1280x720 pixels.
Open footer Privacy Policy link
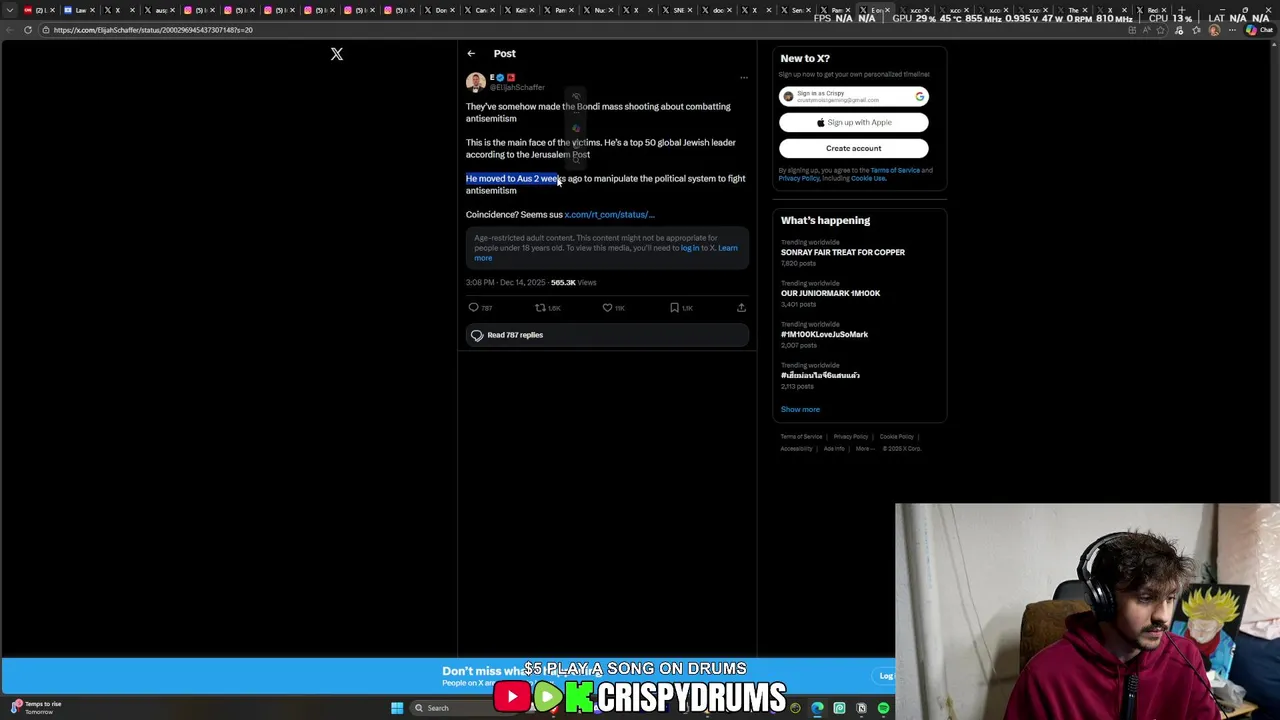point(851,437)
